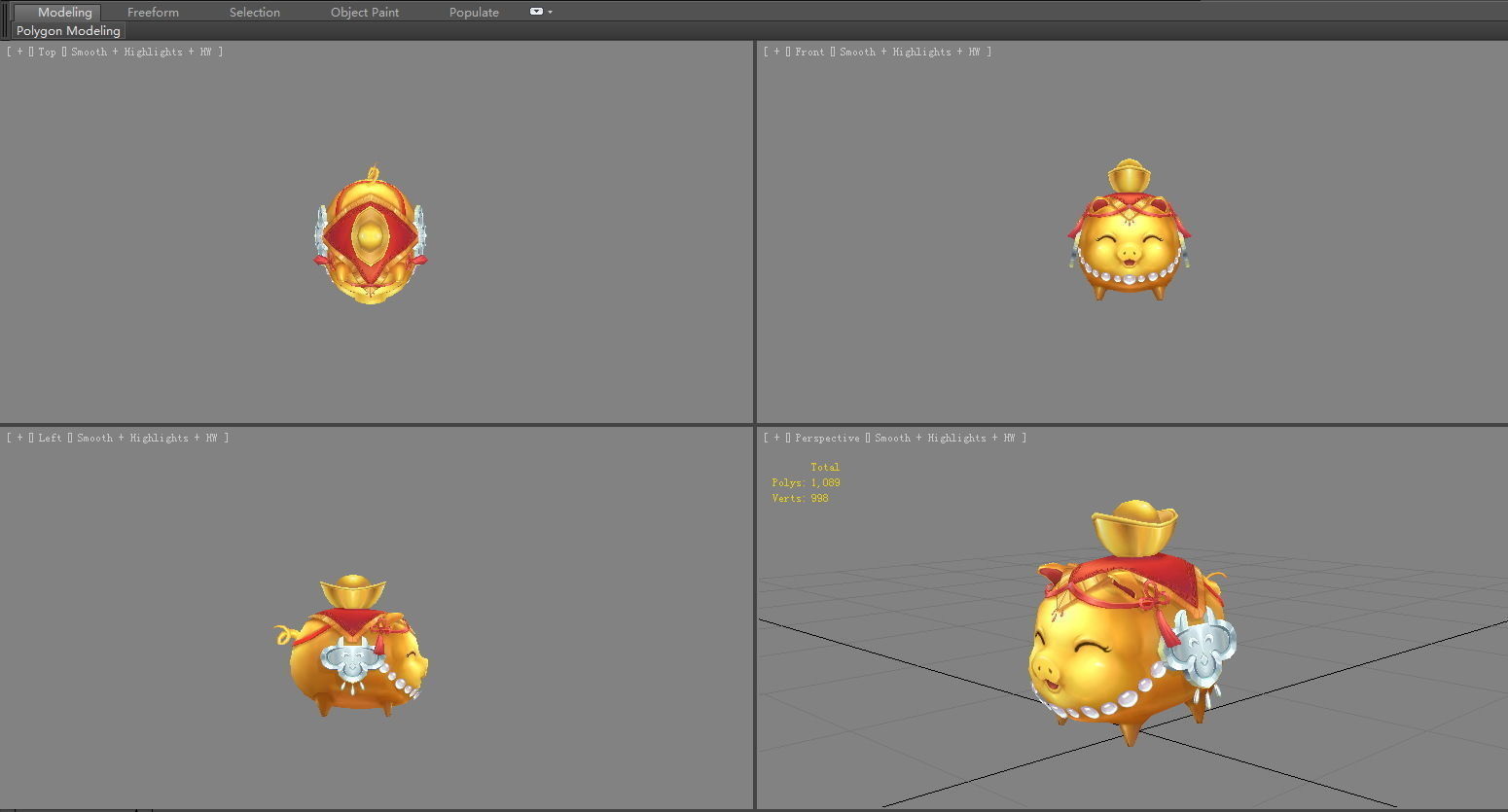Open the Top viewport plus menu
1508x812 pixels.
click(x=19, y=52)
